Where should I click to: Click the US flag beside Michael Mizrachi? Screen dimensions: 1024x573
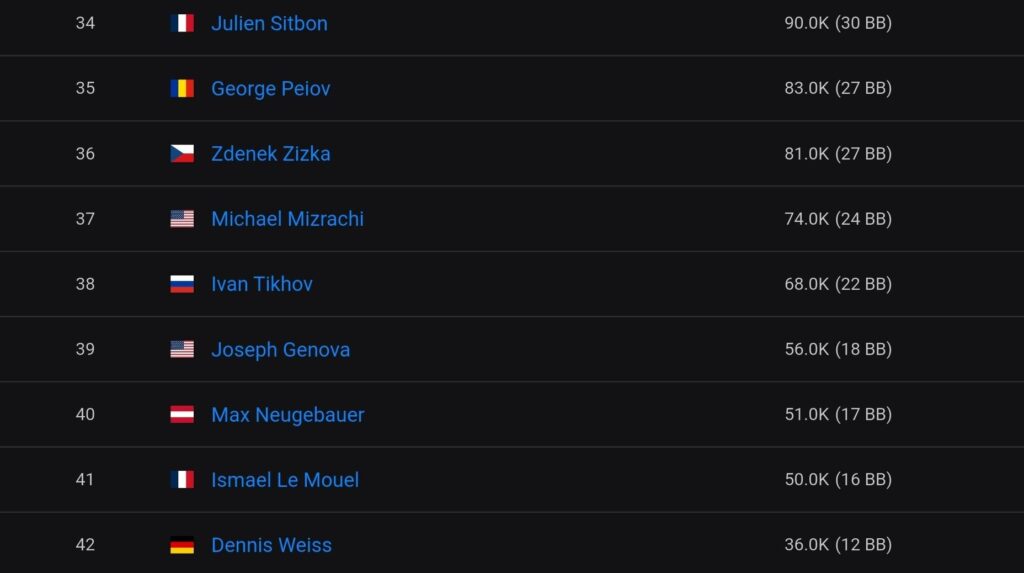click(182, 219)
